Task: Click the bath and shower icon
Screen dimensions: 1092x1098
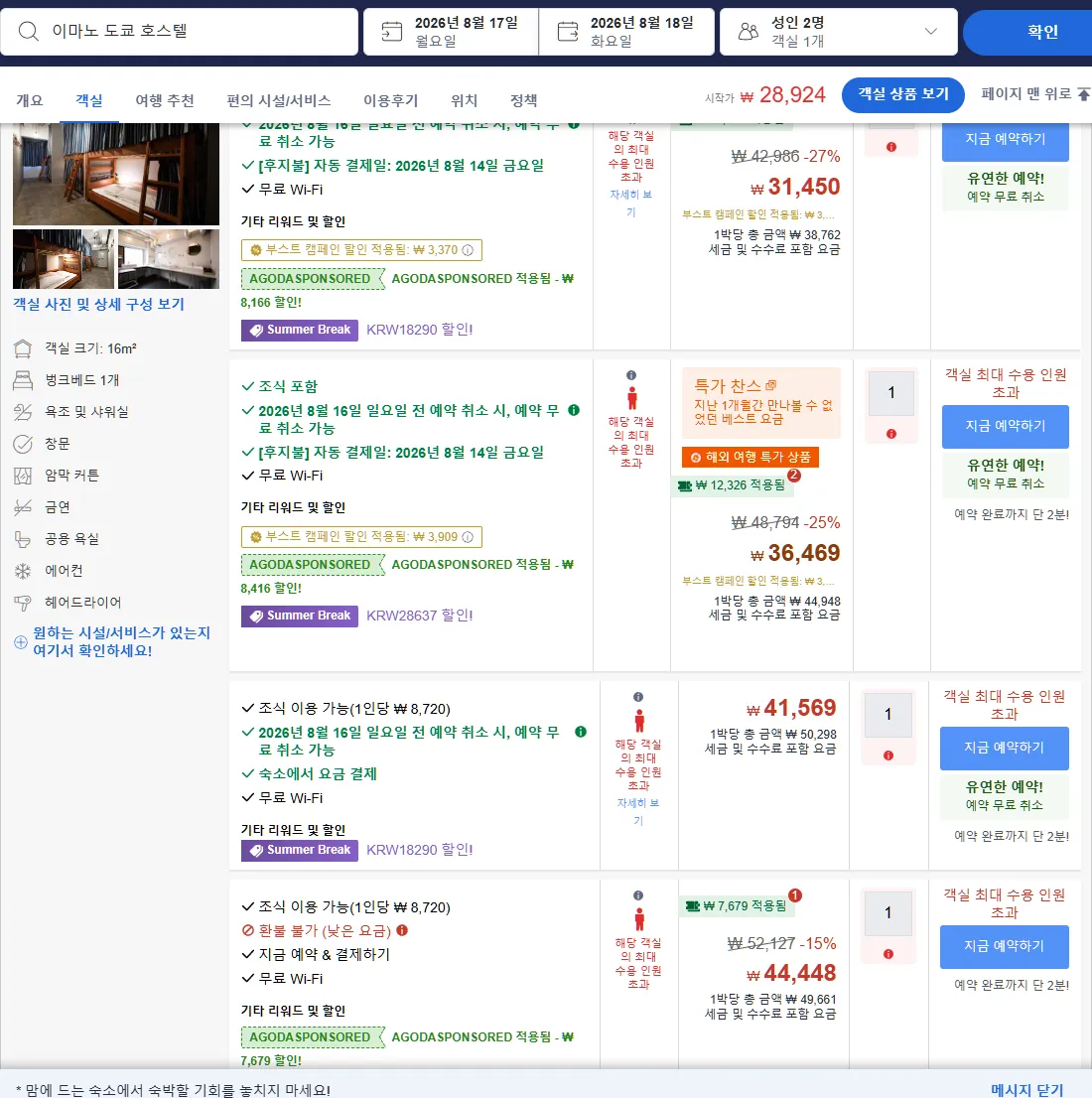Action: (x=23, y=412)
